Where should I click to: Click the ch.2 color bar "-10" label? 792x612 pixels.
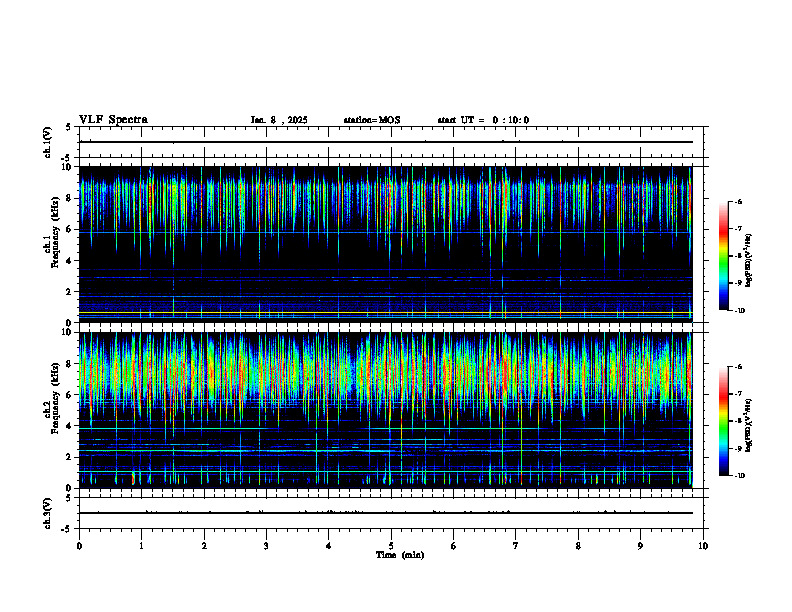(x=739, y=476)
